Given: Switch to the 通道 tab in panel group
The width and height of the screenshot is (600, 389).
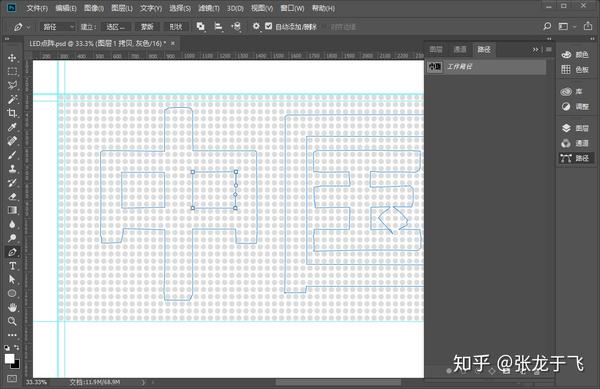Looking at the screenshot, I should click(x=460, y=49).
